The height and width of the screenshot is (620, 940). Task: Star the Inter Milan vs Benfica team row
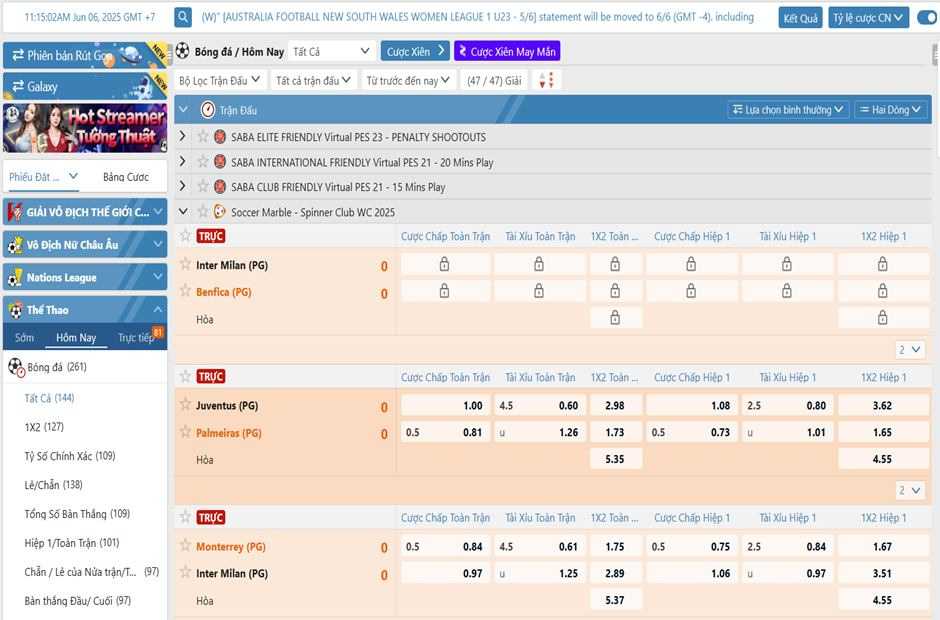pyautogui.click(x=186, y=264)
